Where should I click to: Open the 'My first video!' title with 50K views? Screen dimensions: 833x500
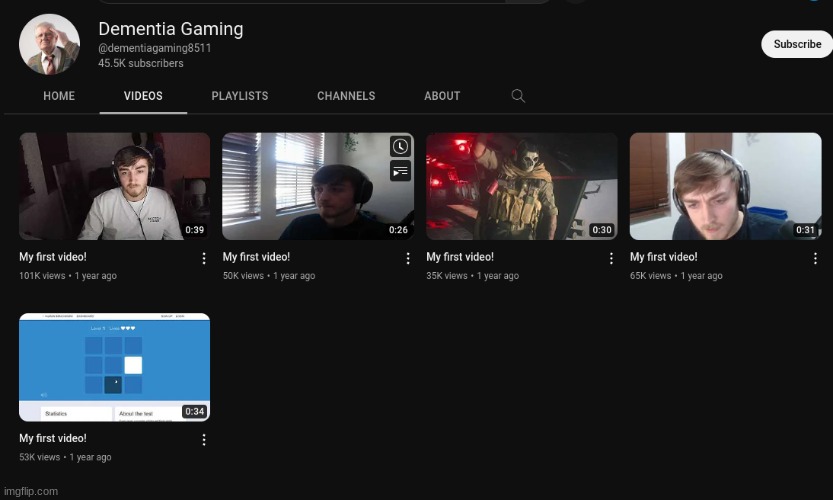click(256, 257)
